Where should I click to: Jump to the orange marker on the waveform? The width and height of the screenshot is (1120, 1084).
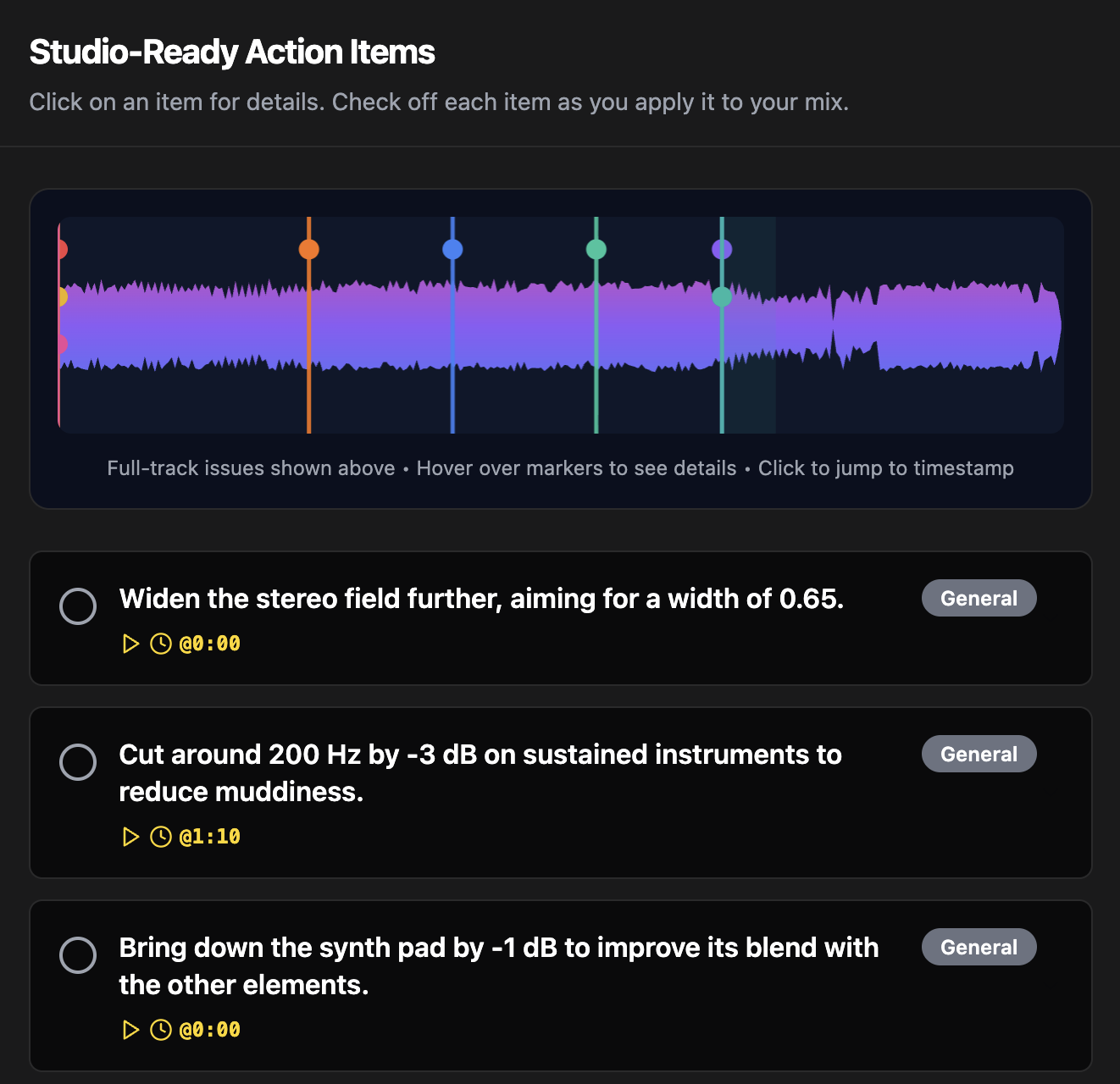[308, 248]
